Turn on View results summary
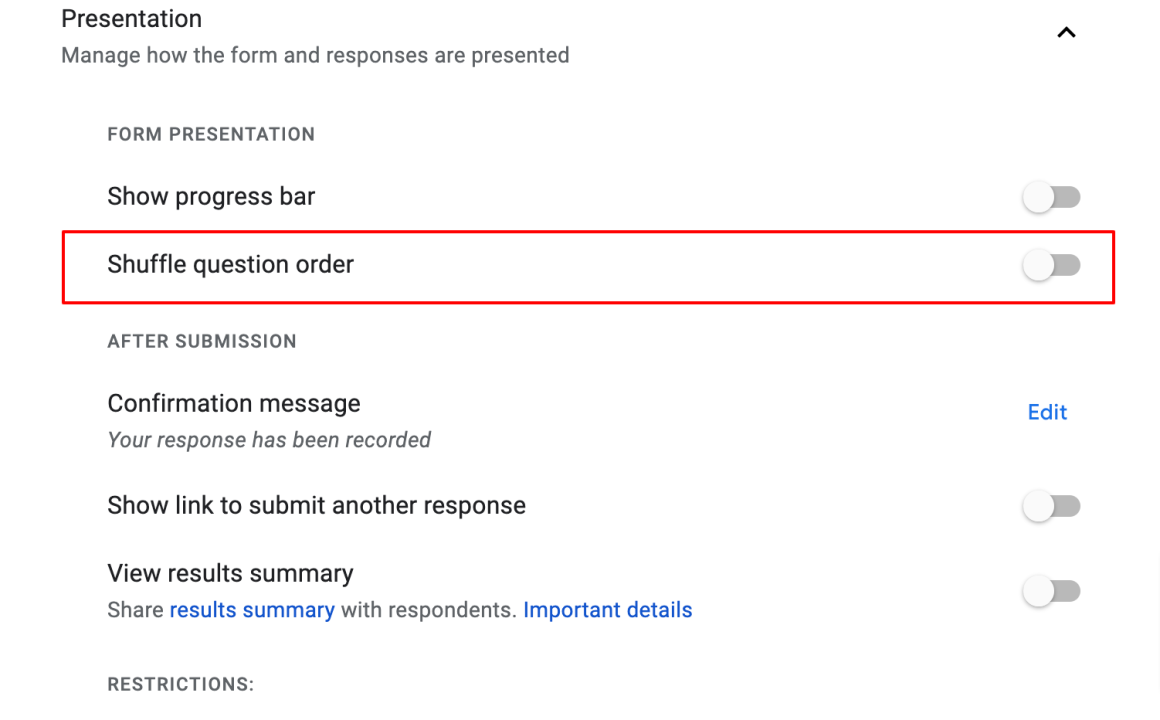1160x720 pixels. [x=1051, y=591]
